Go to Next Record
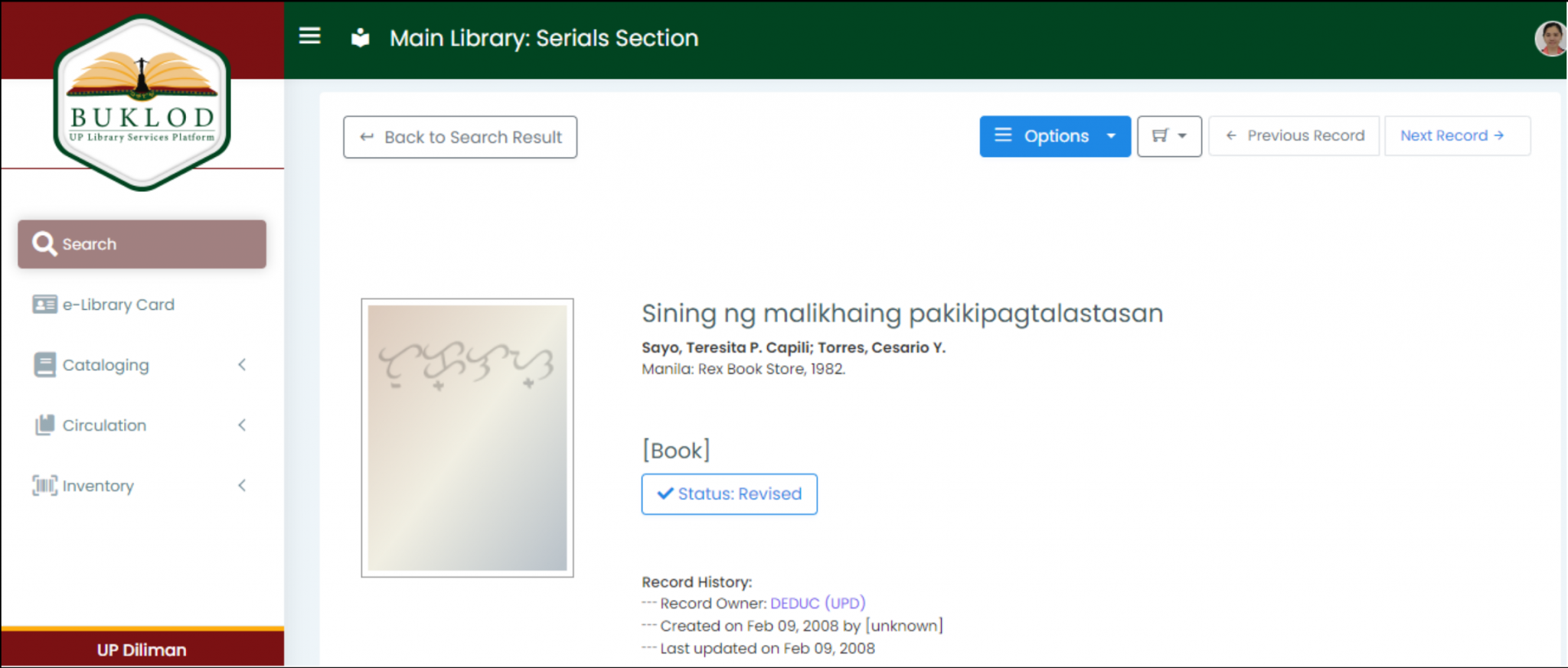The width and height of the screenshot is (1568, 668). tap(1458, 135)
